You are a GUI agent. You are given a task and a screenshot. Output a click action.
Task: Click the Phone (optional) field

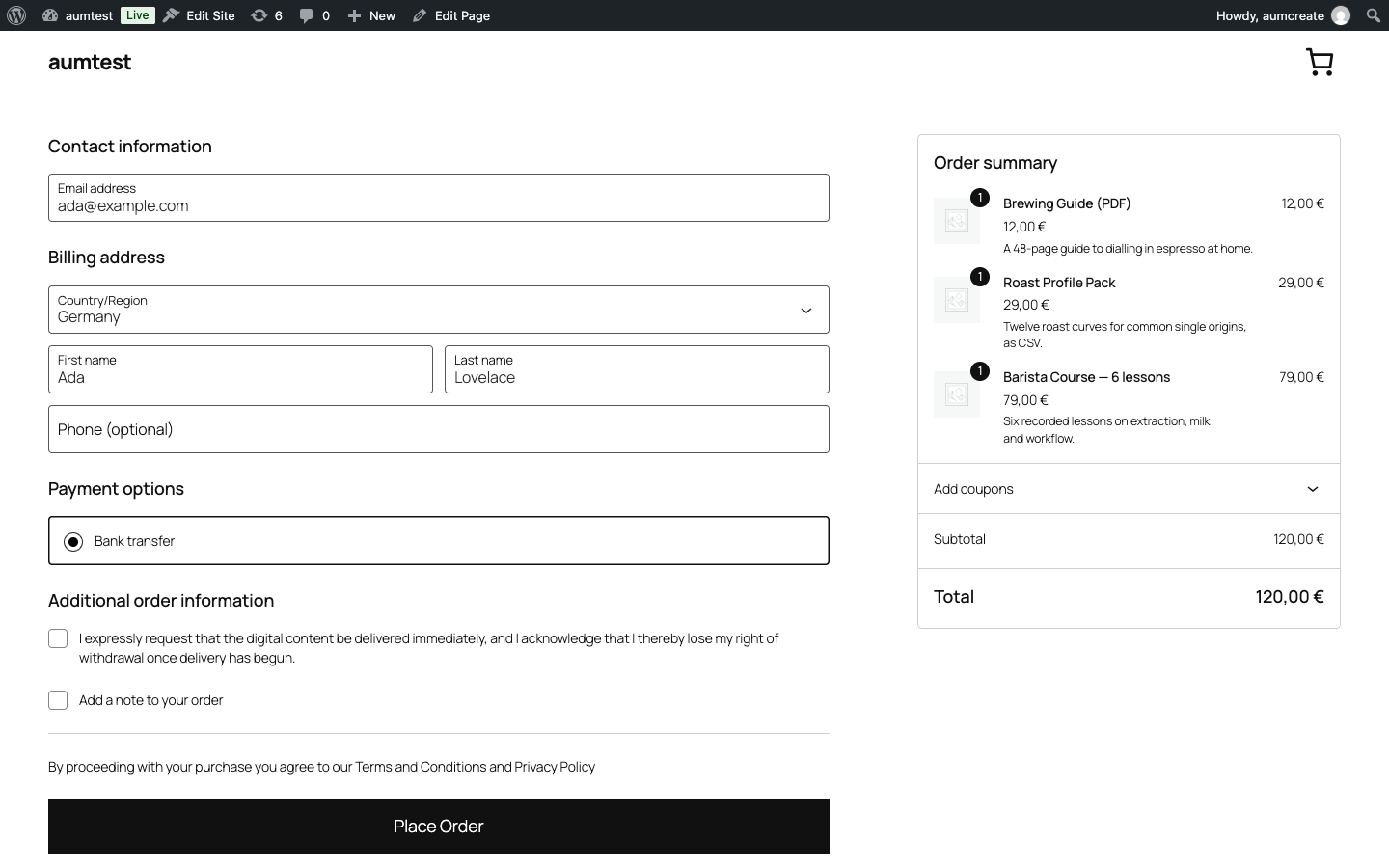tap(439, 429)
